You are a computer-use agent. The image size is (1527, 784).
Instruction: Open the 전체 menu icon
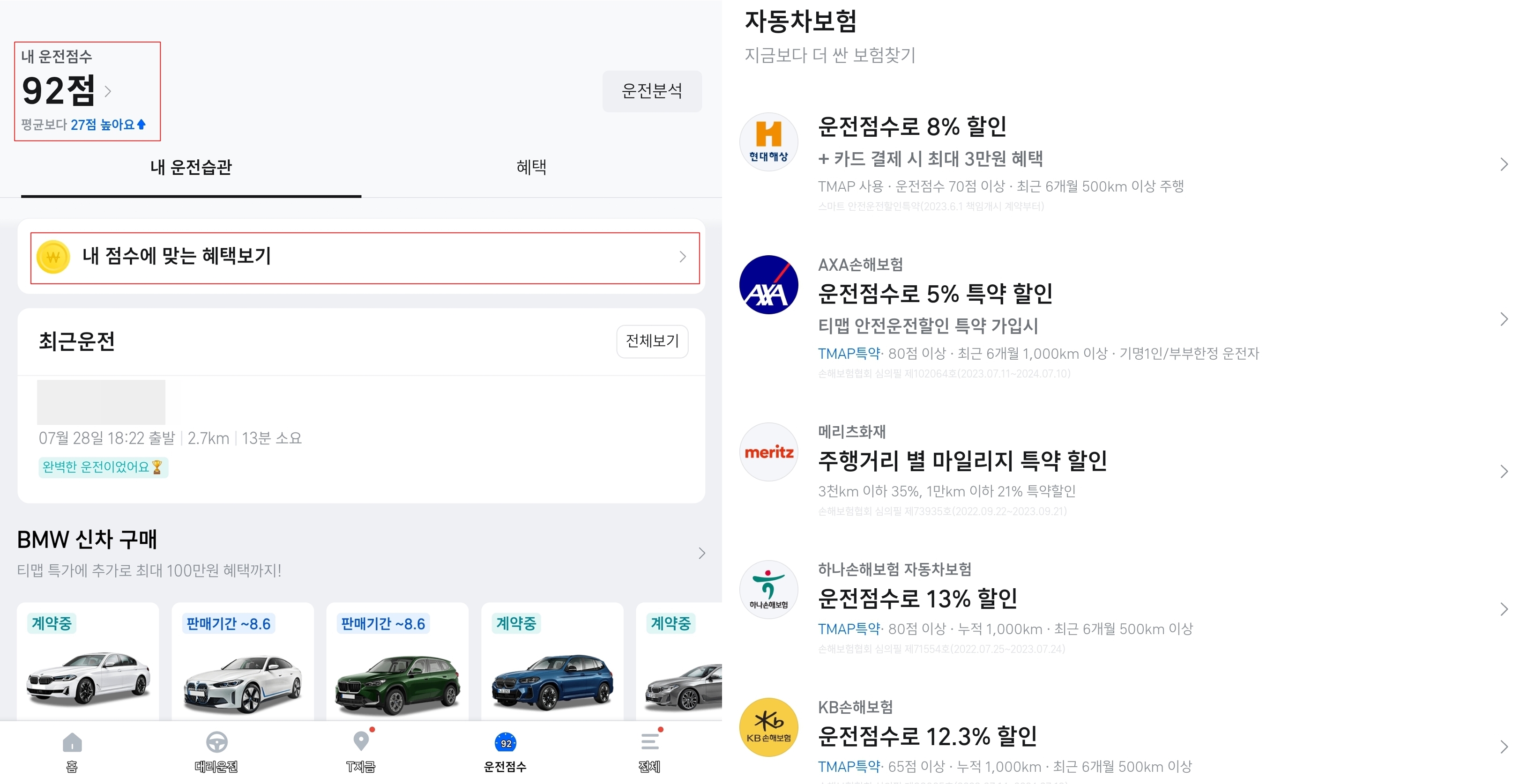(x=650, y=742)
